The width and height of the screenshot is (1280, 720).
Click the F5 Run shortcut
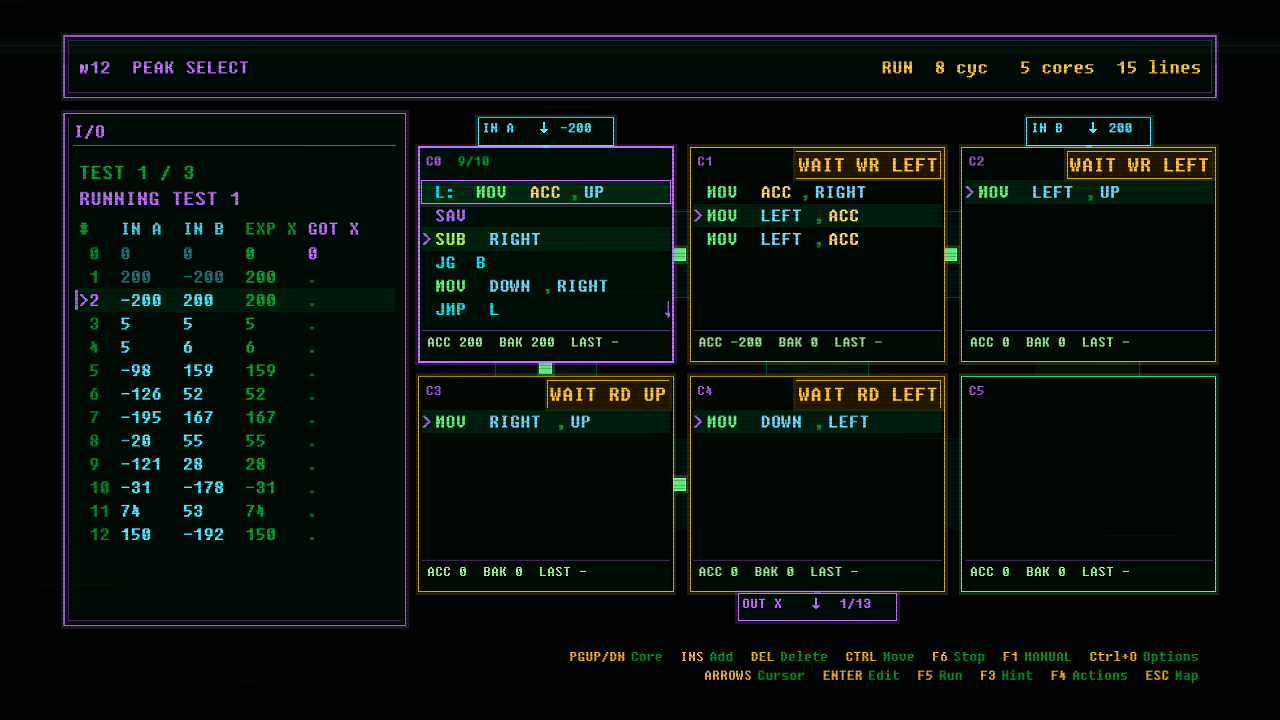point(940,676)
